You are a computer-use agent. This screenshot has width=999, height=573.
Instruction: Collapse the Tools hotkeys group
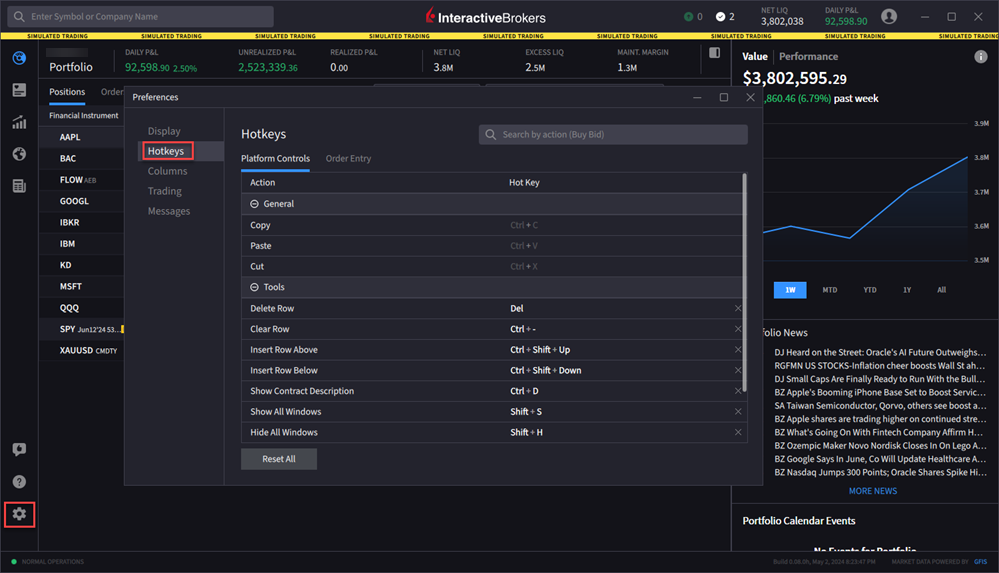[254, 287]
